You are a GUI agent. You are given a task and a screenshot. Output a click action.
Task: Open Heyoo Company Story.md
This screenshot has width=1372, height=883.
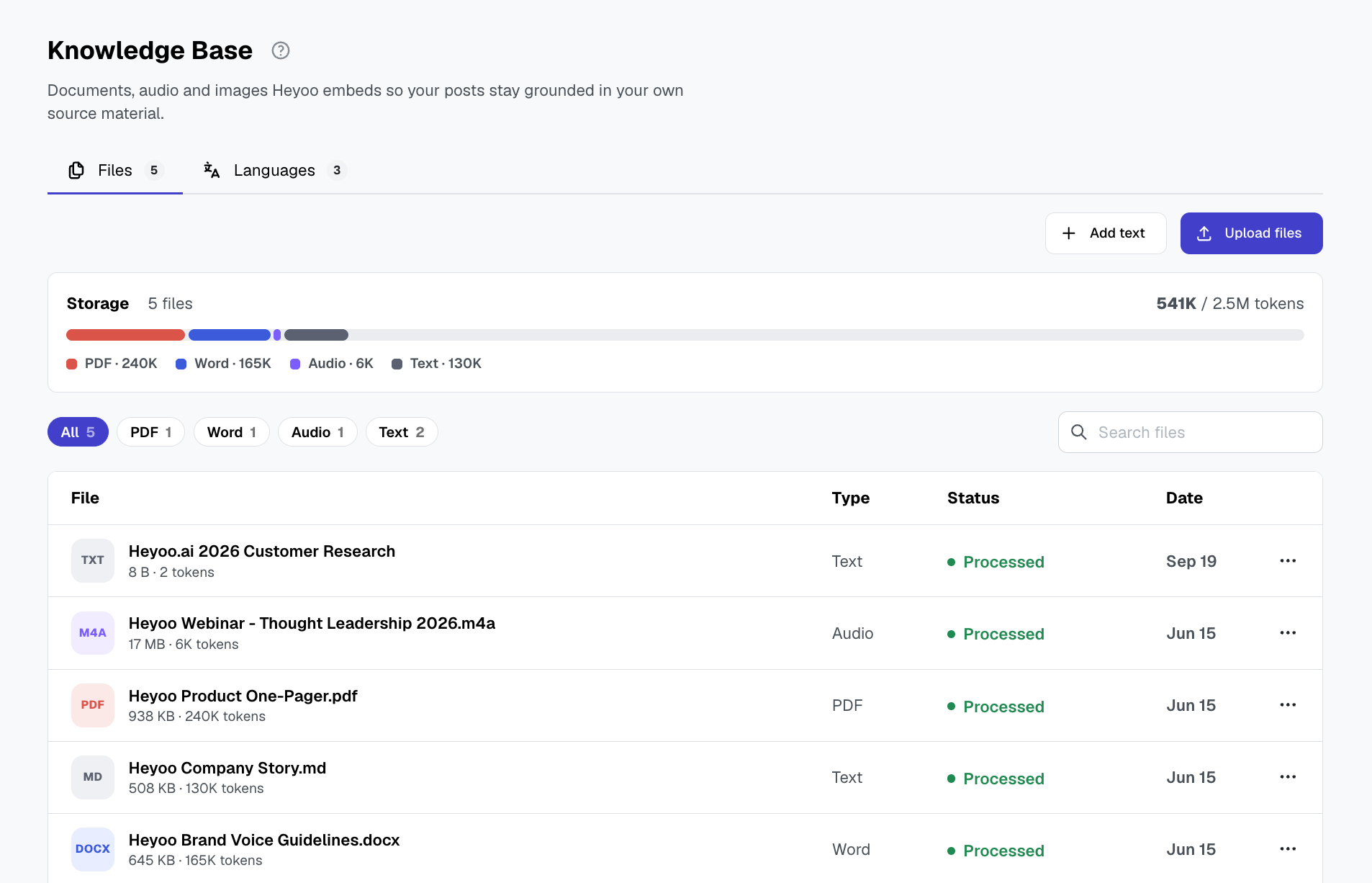227,768
